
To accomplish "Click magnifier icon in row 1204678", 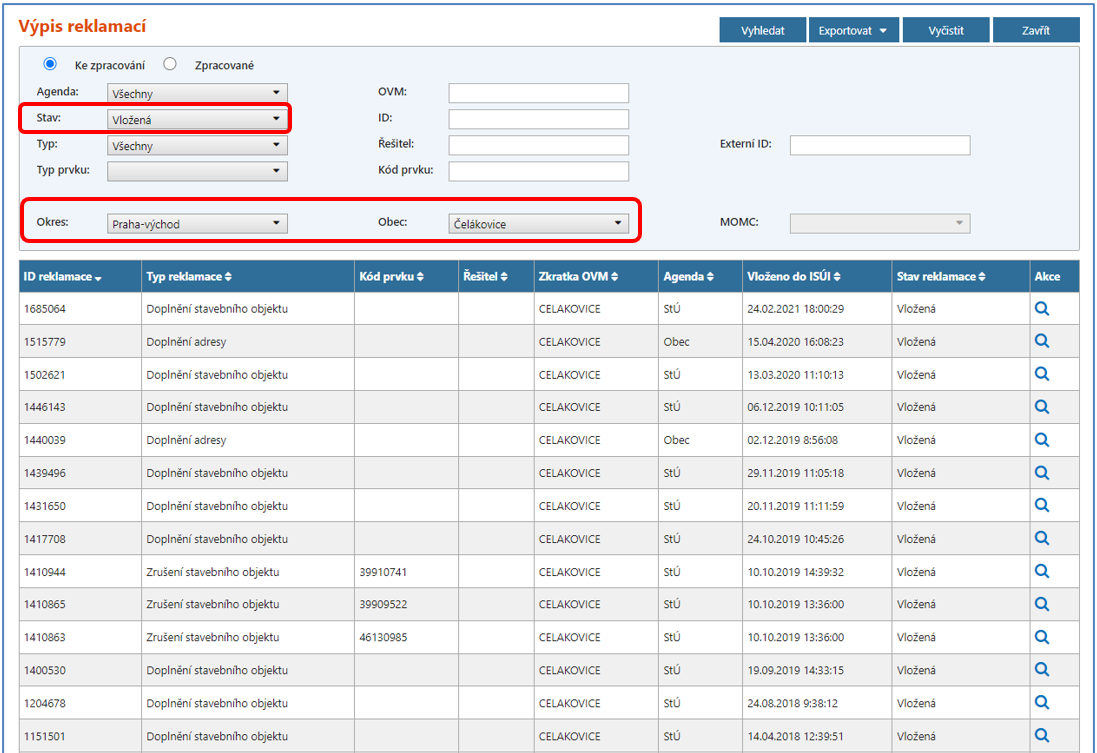I will click(1041, 702).
